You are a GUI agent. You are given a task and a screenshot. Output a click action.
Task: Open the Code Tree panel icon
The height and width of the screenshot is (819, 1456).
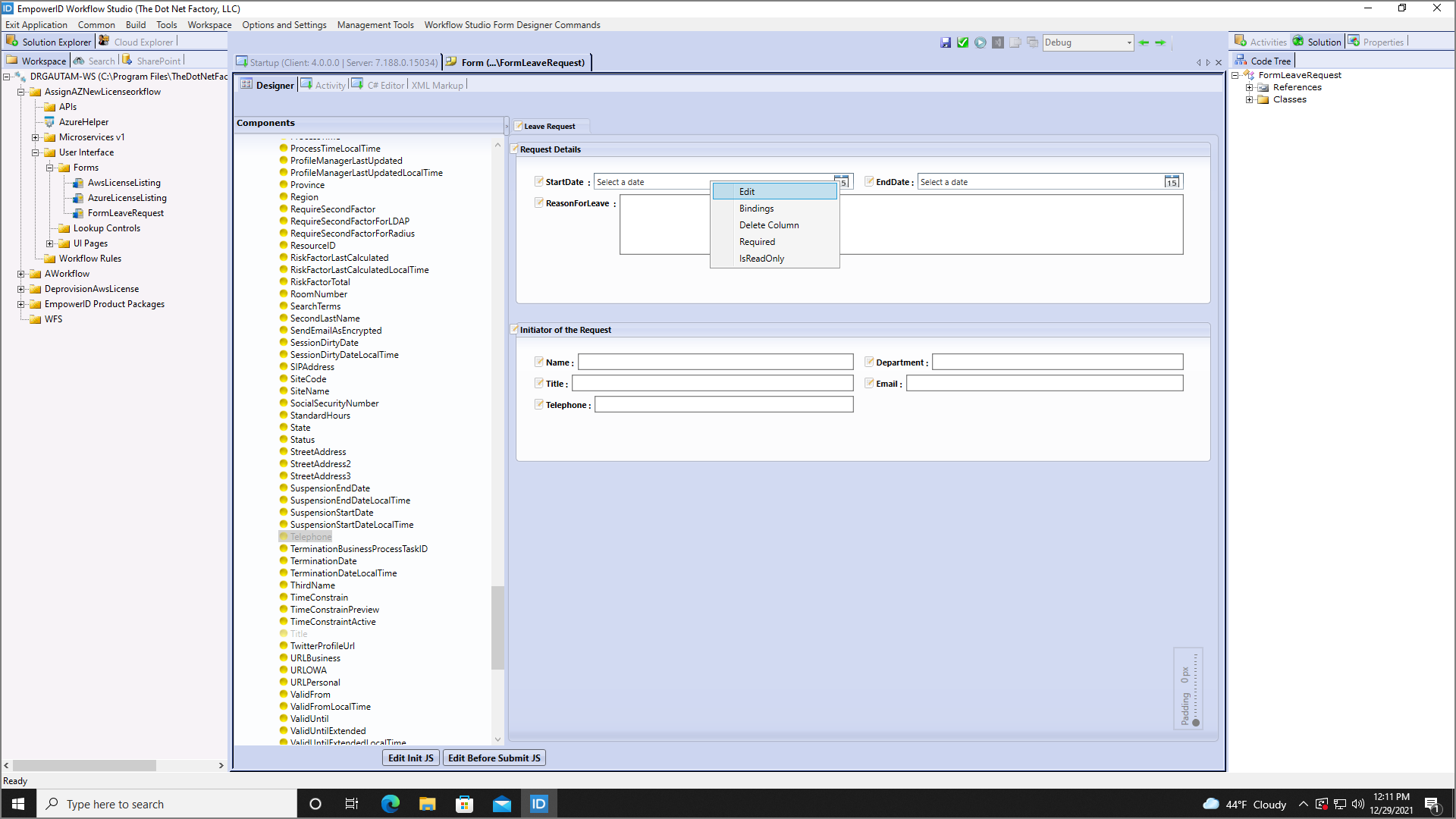pos(1242,60)
